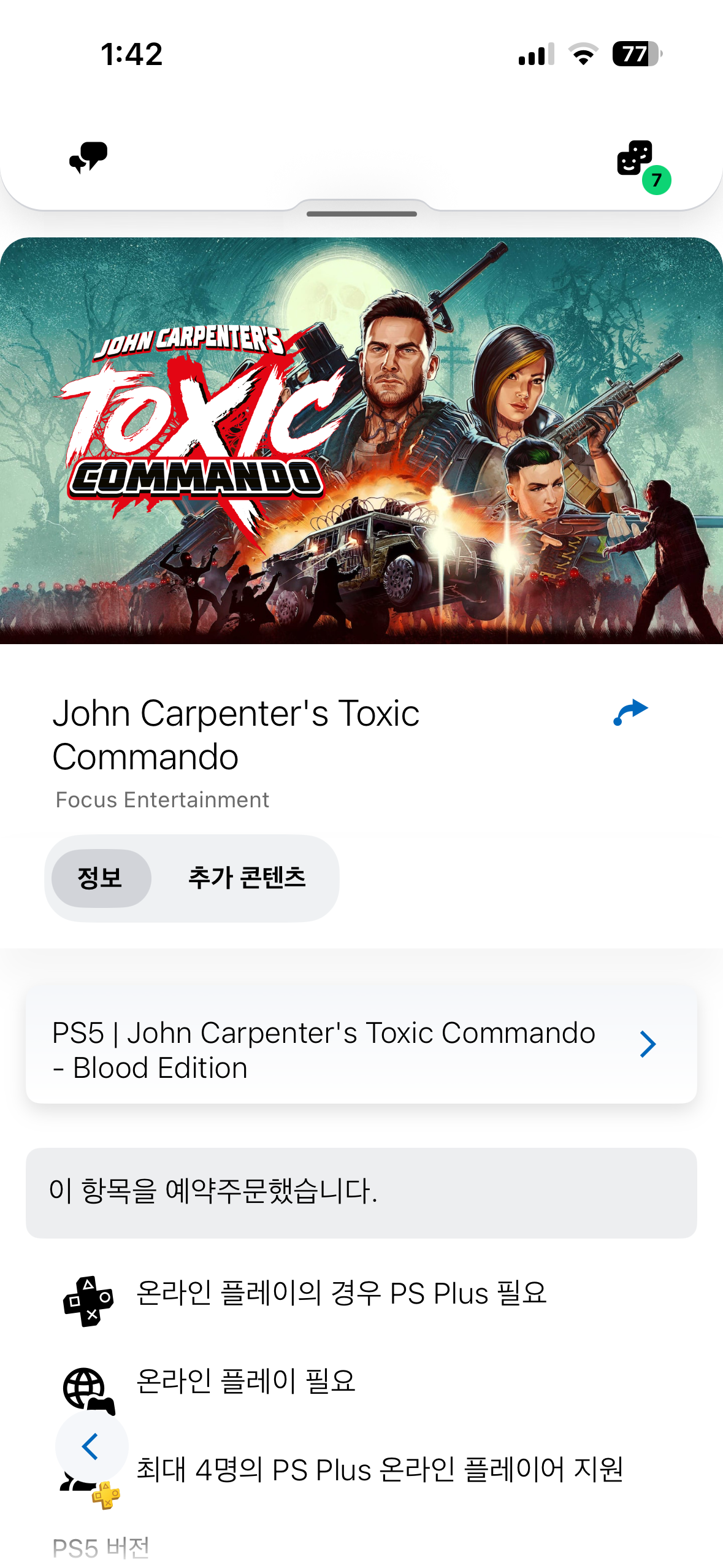Pull down the top panel drag handle
The image size is (723, 1568).
click(361, 213)
